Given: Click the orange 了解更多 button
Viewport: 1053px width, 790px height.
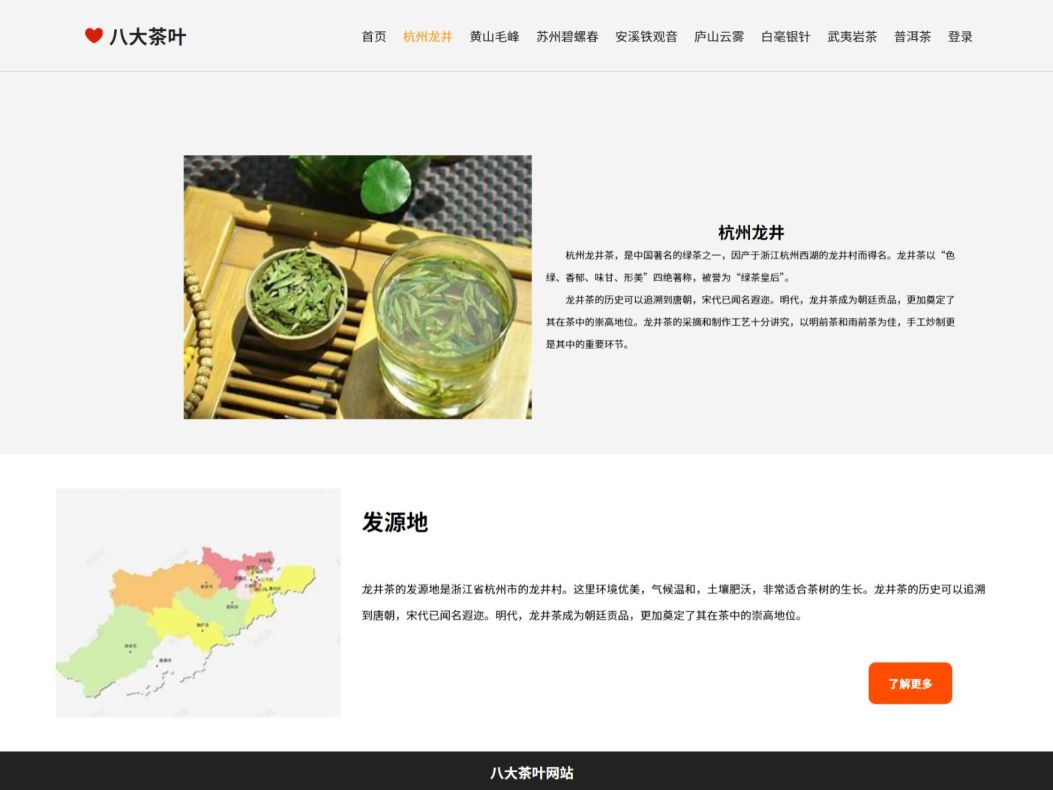Looking at the screenshot, I should click(x=910, y=683).
